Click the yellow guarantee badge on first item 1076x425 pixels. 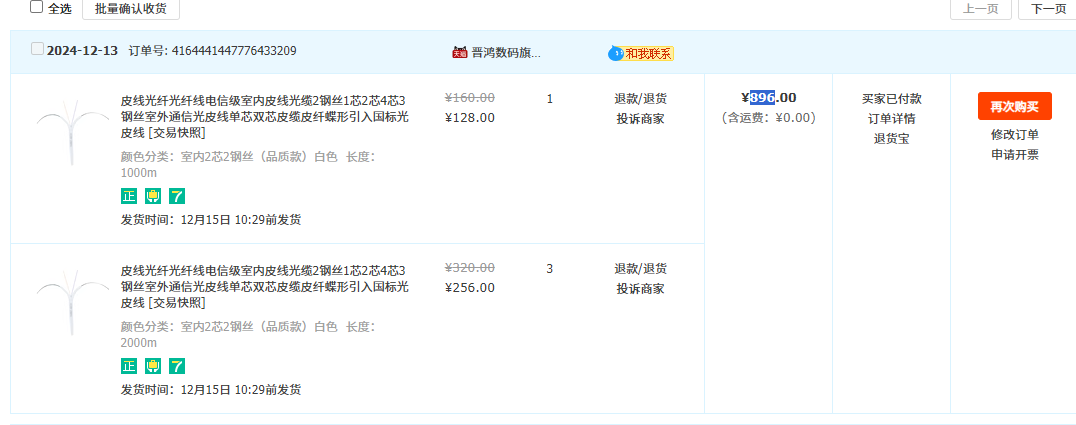[x=153, y=196]
